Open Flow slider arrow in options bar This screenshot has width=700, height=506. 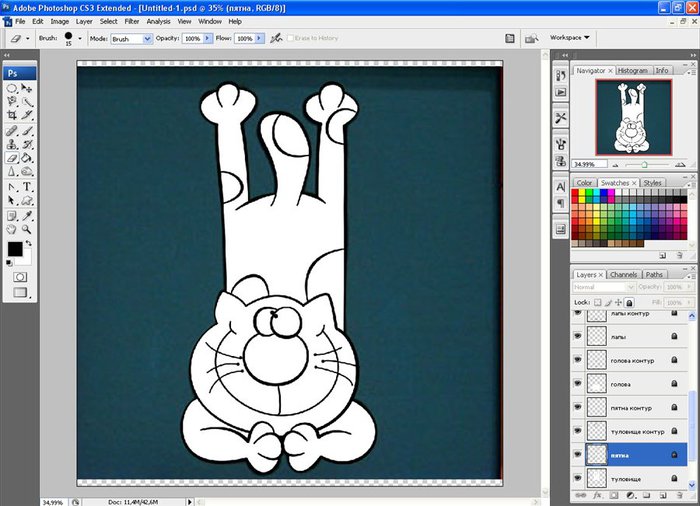pyautogui.click(x=259, y=38)
